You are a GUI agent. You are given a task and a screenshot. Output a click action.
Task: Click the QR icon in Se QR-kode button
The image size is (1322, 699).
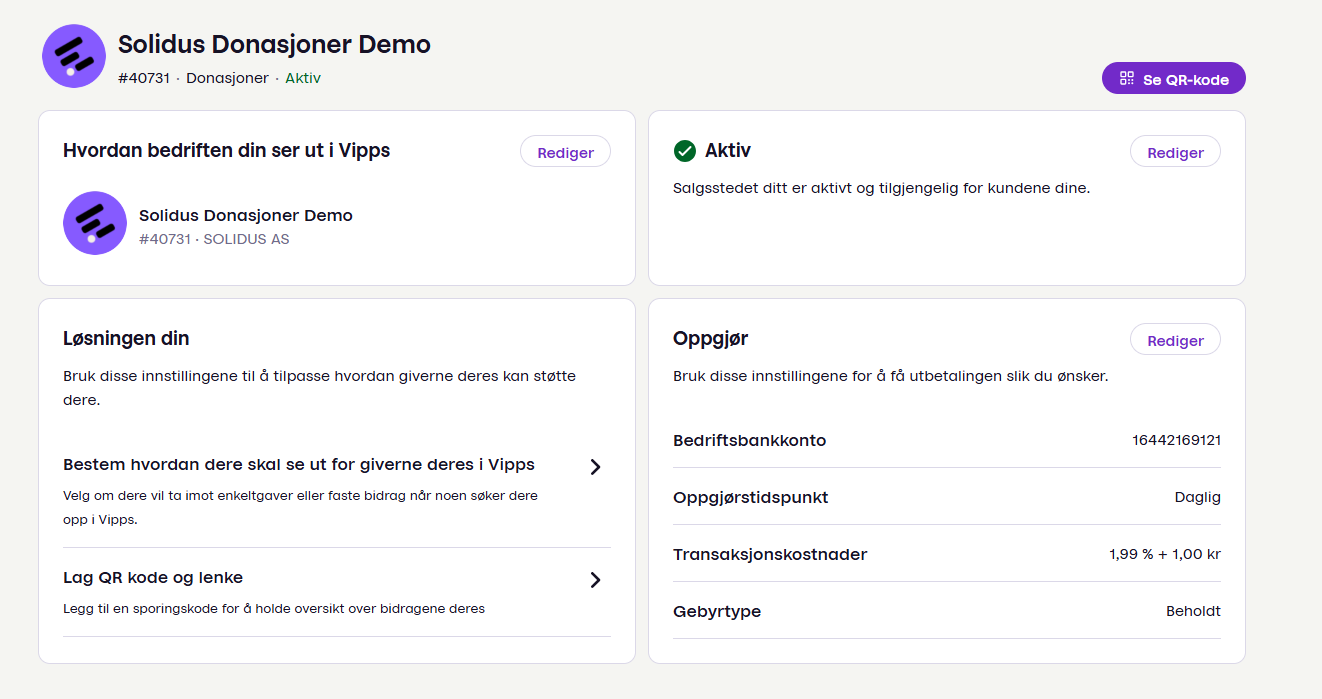click(1127, 78)
